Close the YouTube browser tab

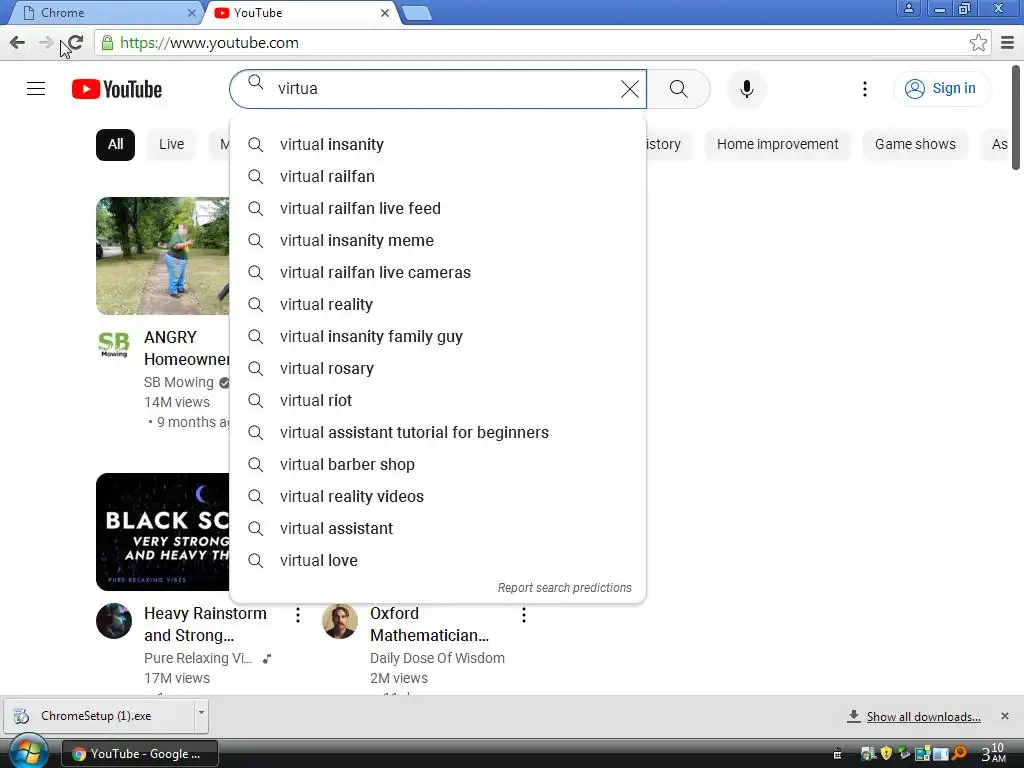[x=385, y=12]
